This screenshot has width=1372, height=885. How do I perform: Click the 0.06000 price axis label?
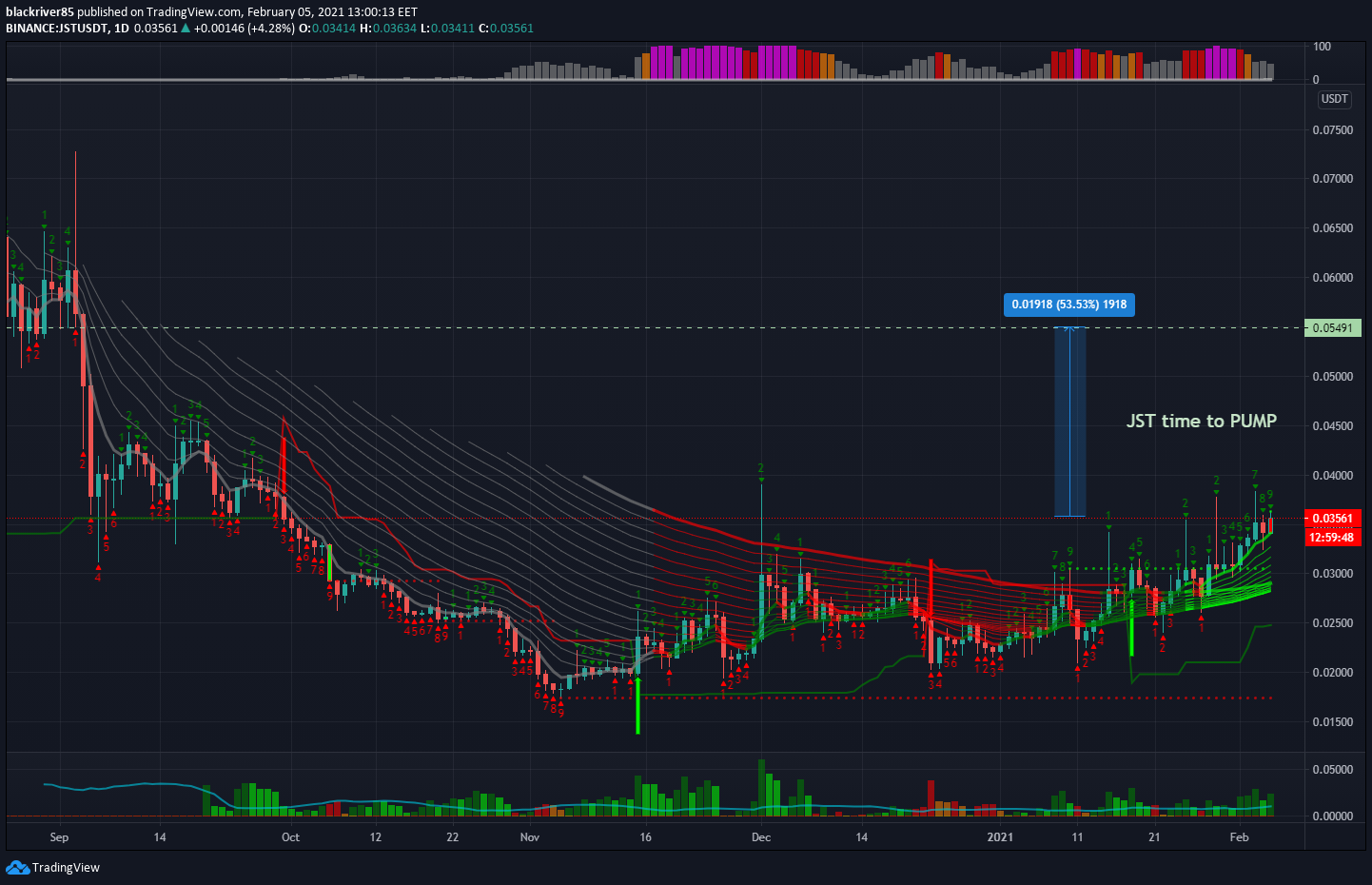click(x=1332, y=278)
